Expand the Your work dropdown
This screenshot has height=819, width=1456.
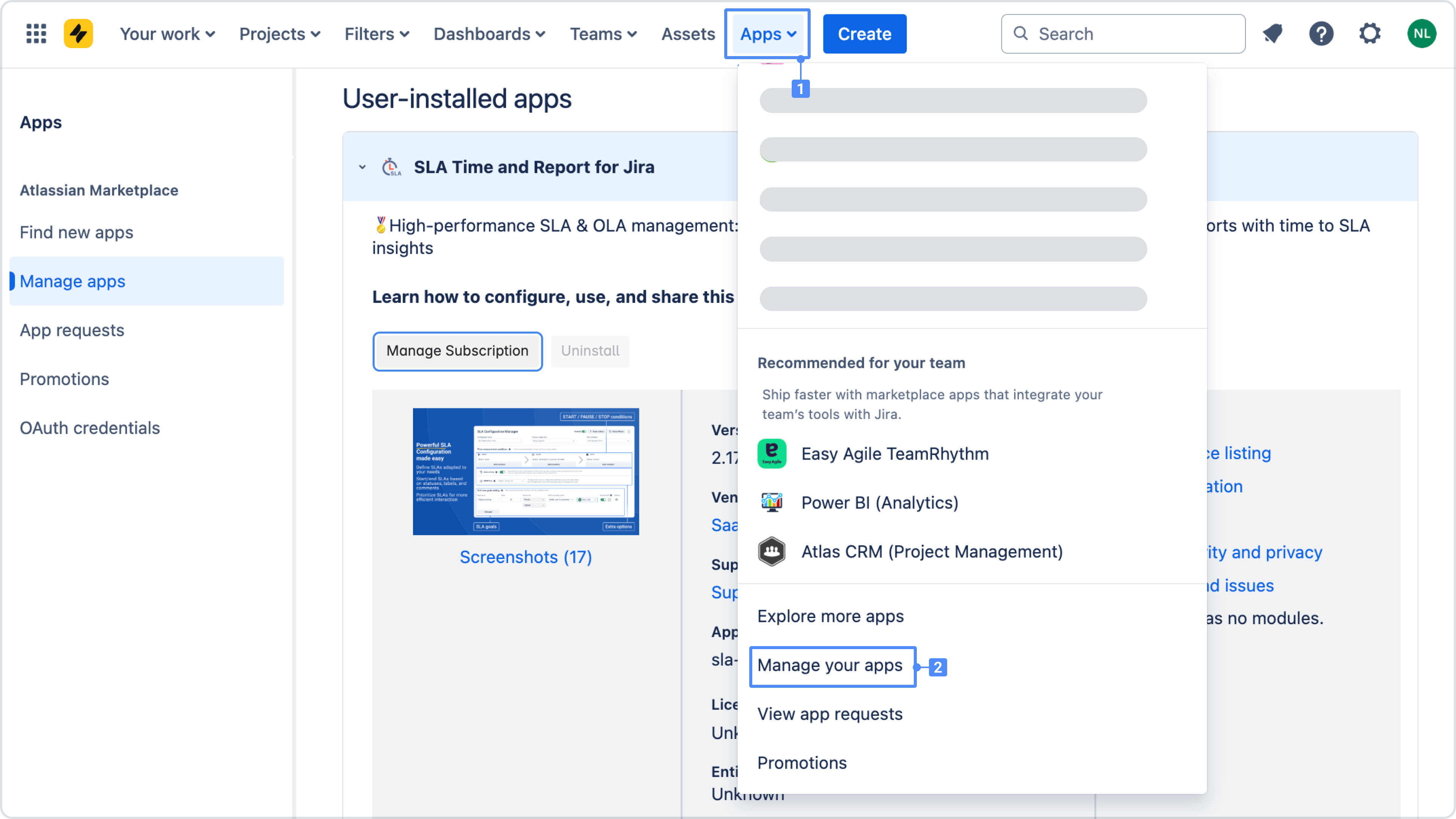point(167,34)
